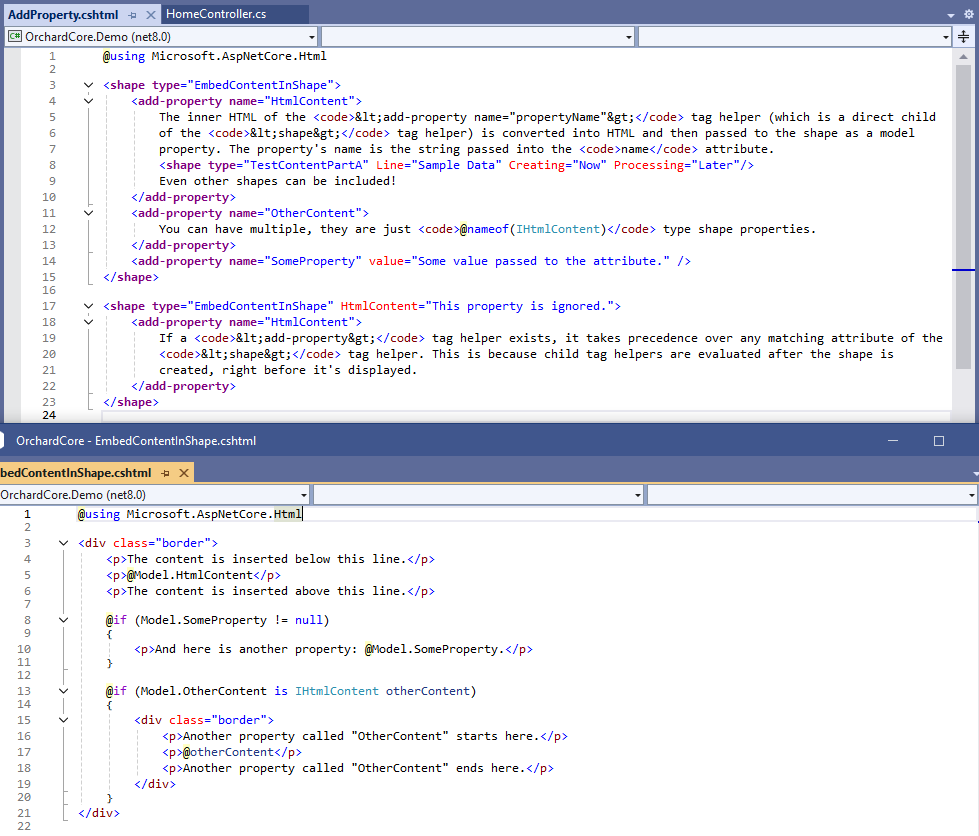979x836 pixels.
Task: Click class="border" on line 15
Action: tap(218, 720)
